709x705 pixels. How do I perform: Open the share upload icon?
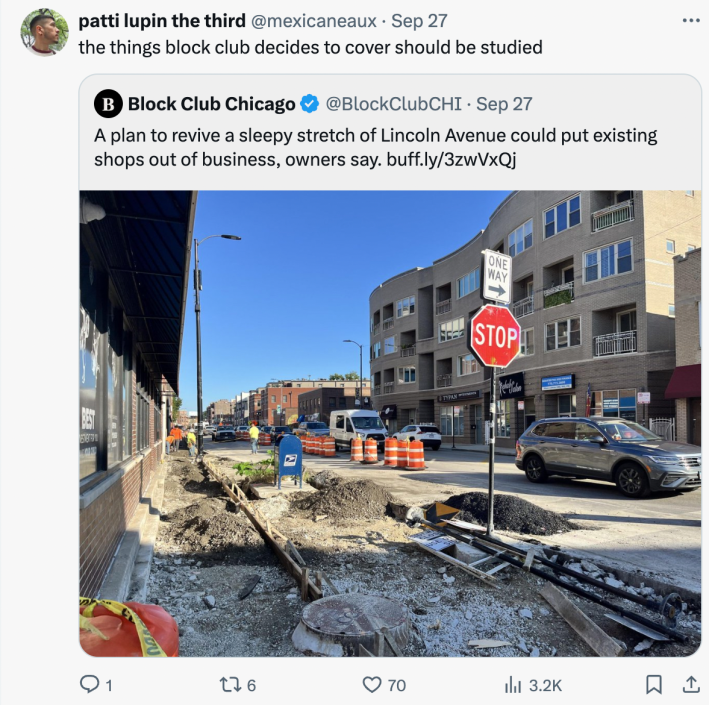point(690,684)
